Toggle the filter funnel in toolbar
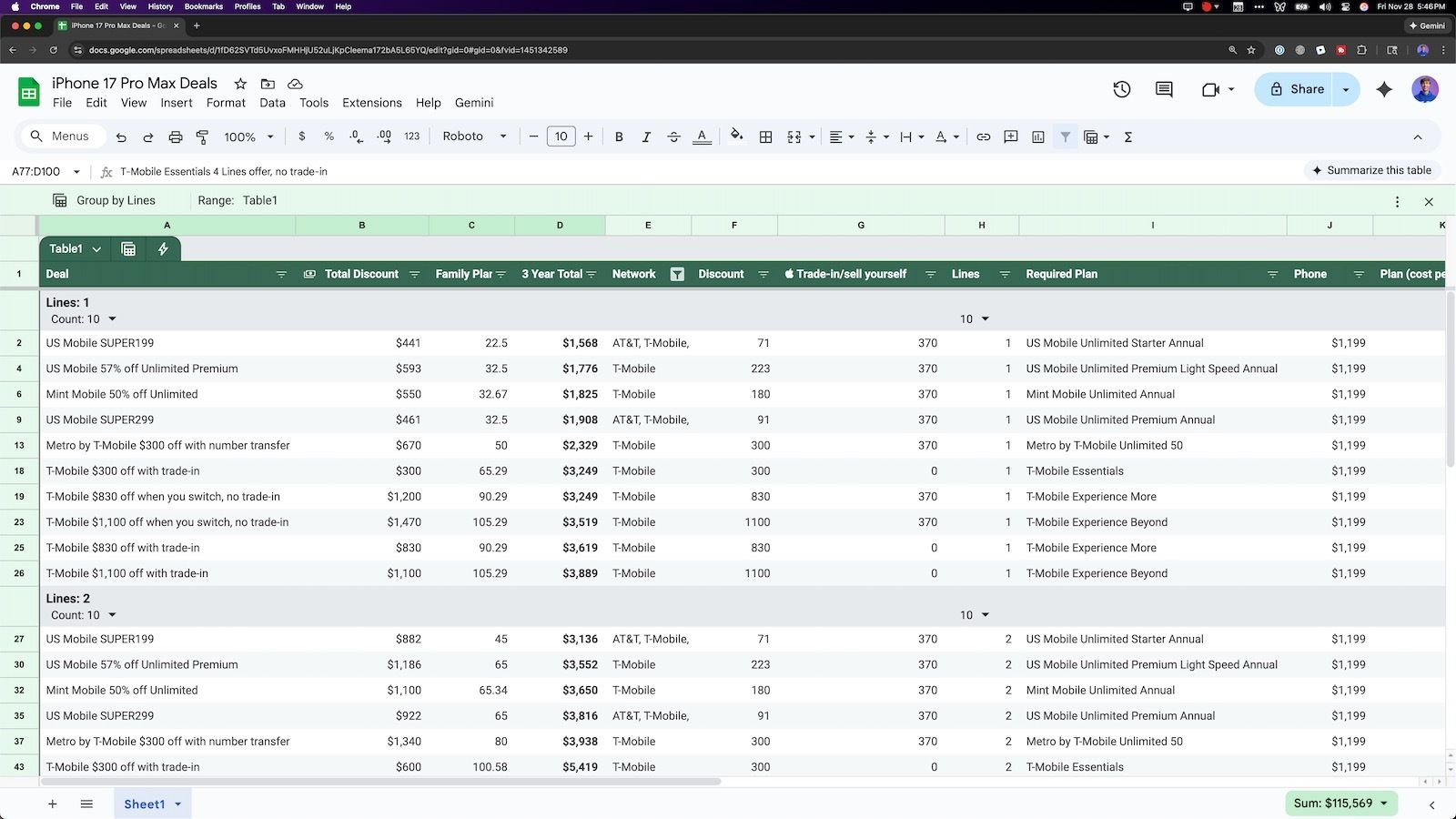The width and height of the screenshot is (1456, 819). pos(1065,137)
